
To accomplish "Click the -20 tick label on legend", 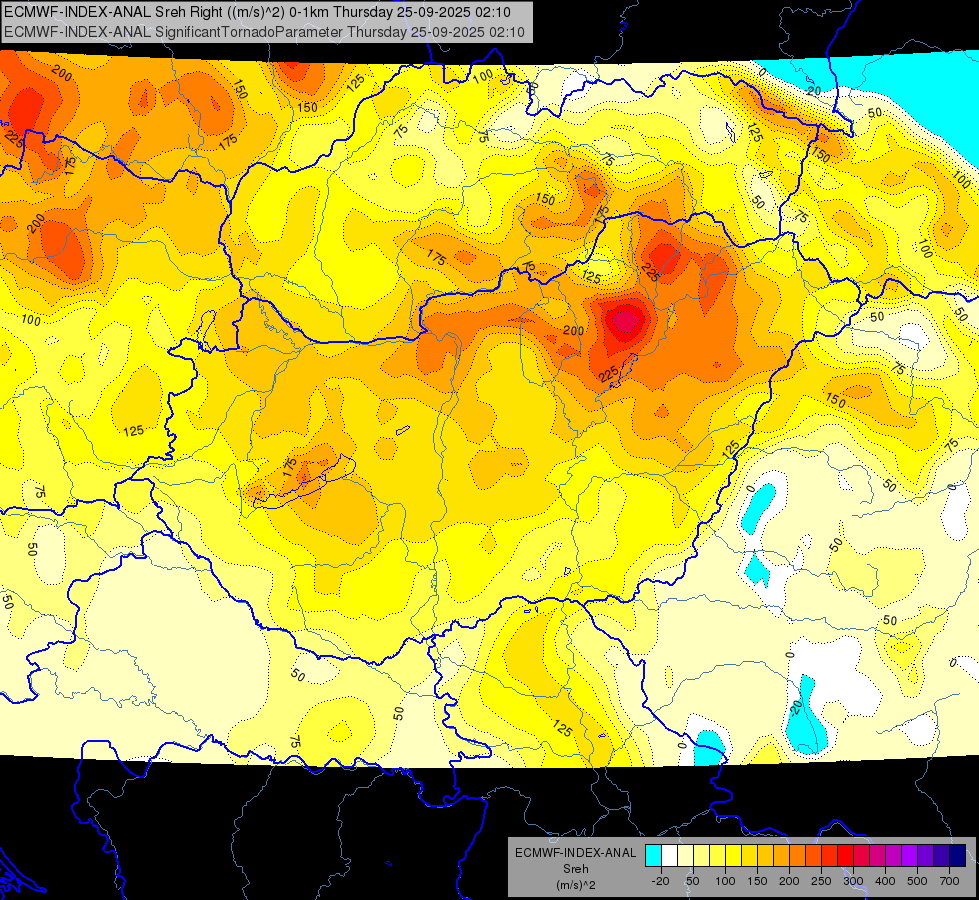I will point(661,881).
